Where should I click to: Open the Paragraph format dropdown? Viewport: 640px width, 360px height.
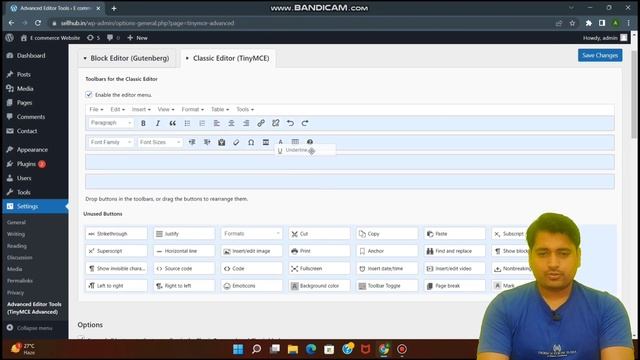click(x=111, y=123)
